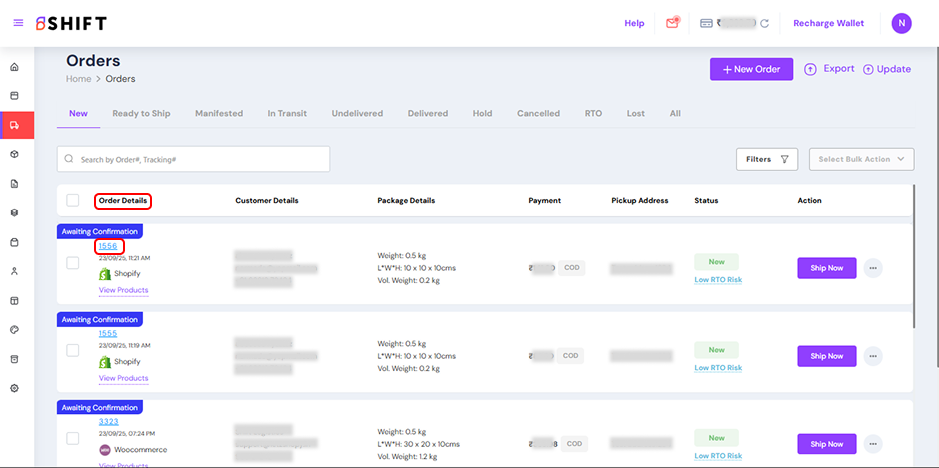939x468 pixels.
Task: Open the Filters panel
Action: pyautogui.click(x=766, y=159)
